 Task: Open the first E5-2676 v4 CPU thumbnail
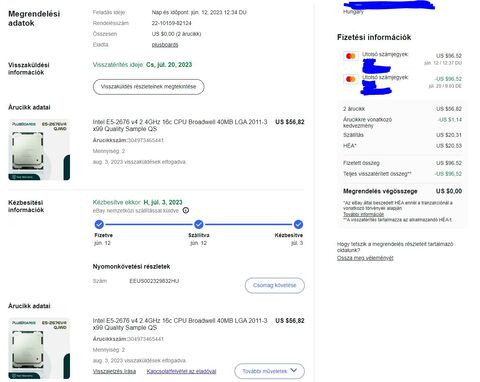[x=39, y=150]
